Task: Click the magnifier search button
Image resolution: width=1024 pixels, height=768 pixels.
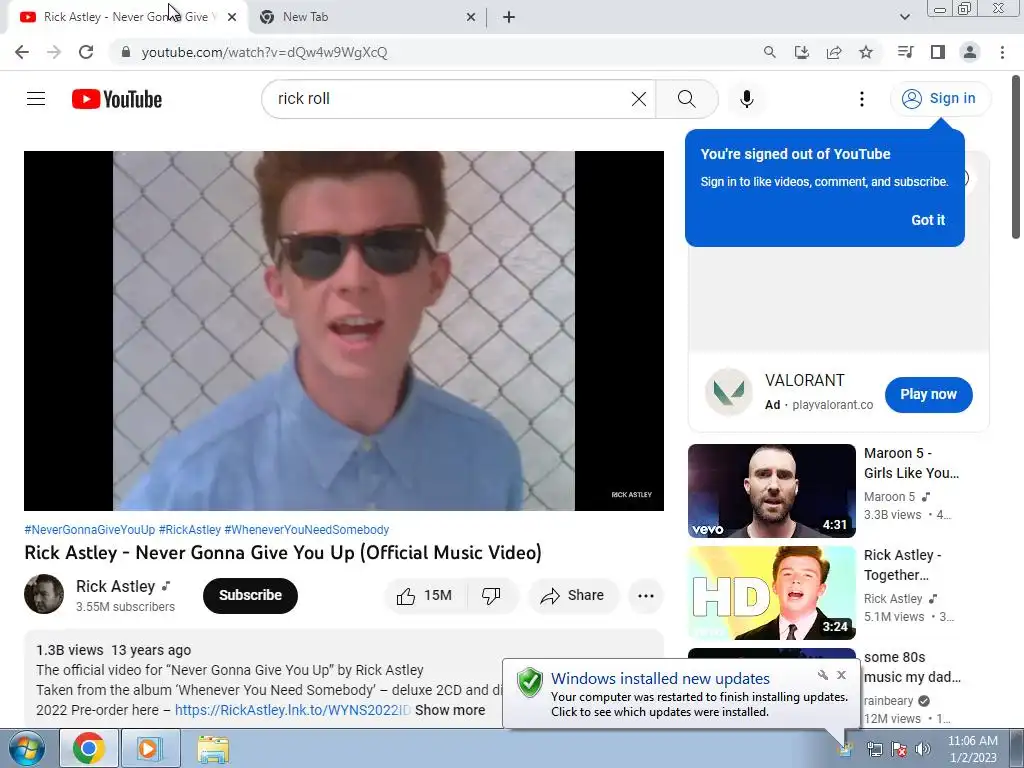Action: 686,99
